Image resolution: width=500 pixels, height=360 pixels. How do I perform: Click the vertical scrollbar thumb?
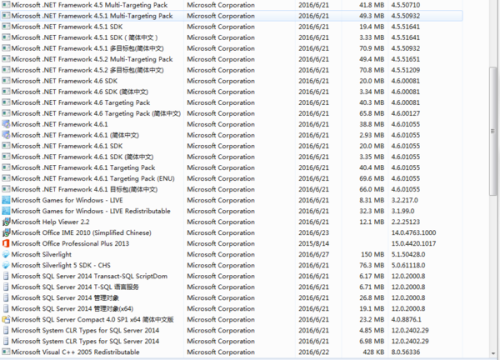click(493, 131)
